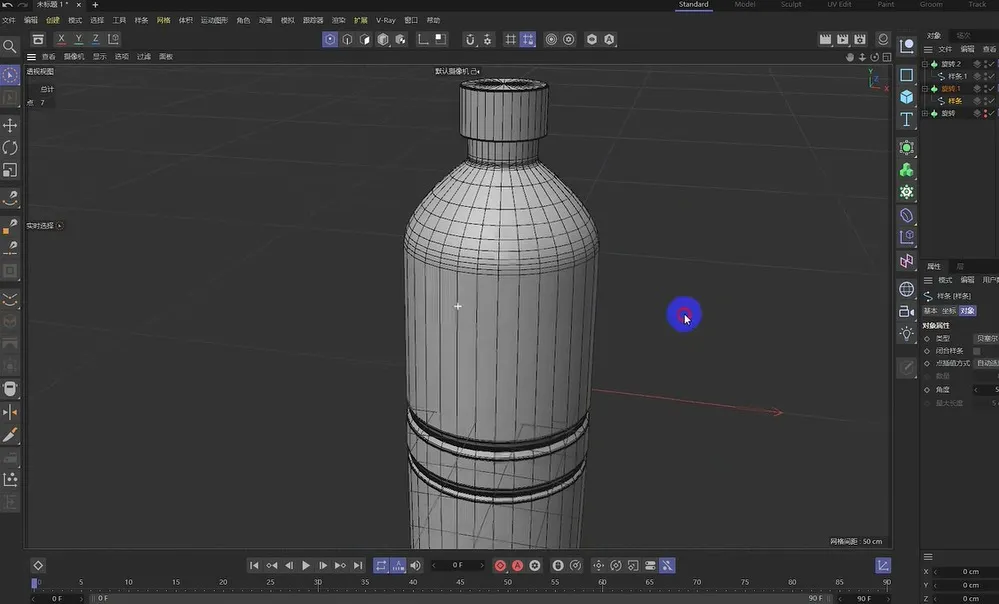Select the Move tool in left toolbar

(x=10, y=125)
